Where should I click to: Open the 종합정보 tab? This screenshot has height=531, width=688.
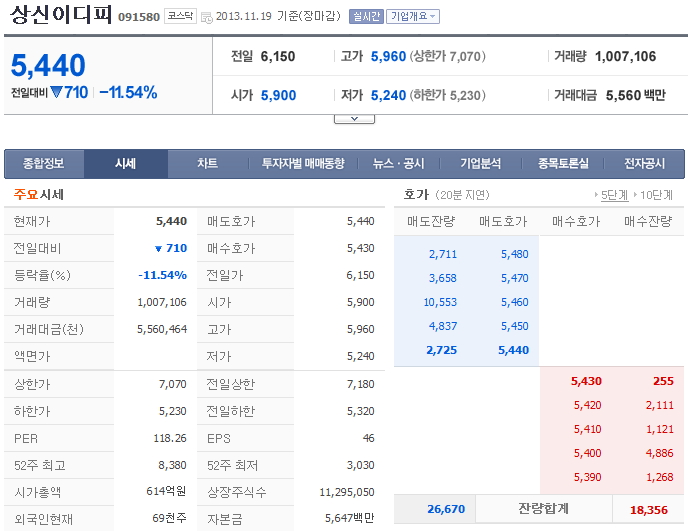coord(44,164)
